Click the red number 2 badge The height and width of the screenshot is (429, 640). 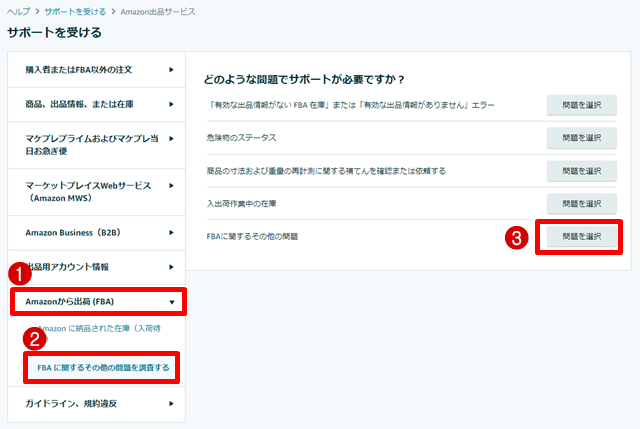tap(35, 340)
